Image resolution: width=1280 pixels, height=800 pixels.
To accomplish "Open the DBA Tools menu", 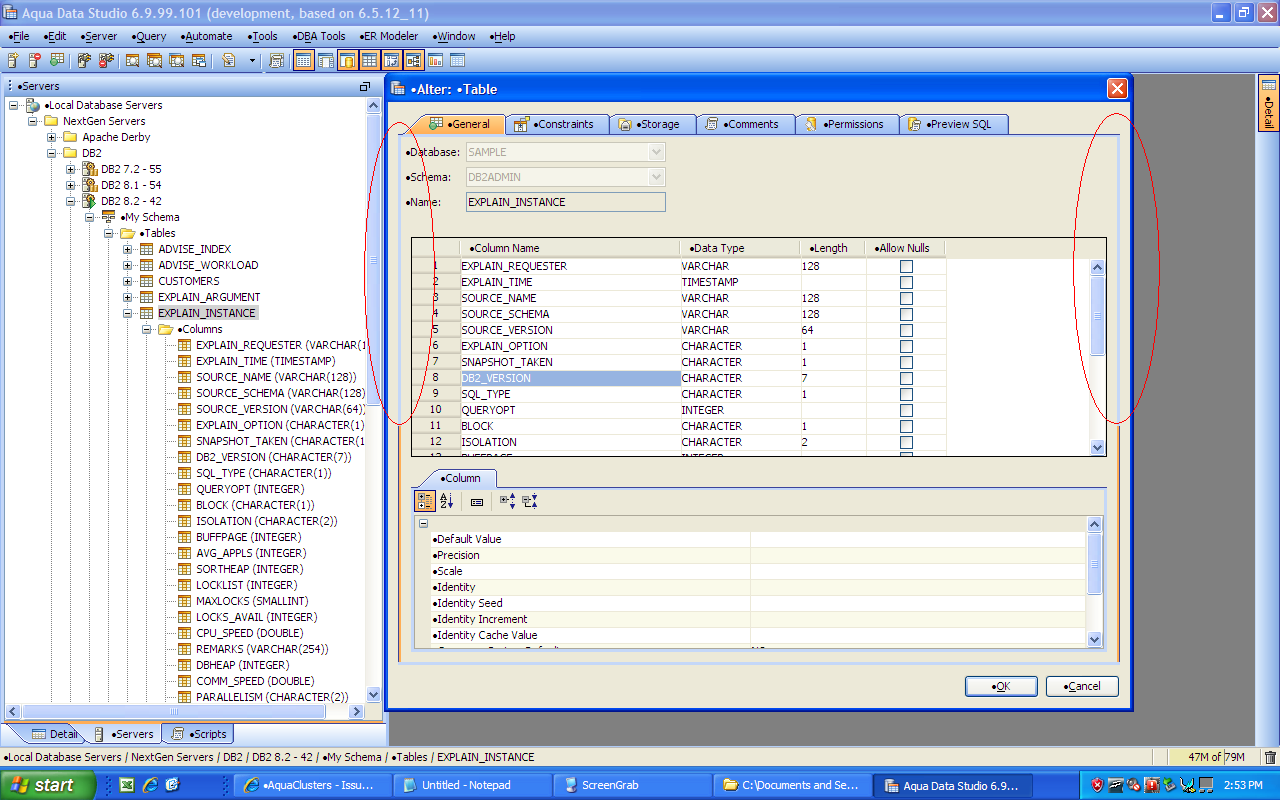I will (x=318, y=36).
